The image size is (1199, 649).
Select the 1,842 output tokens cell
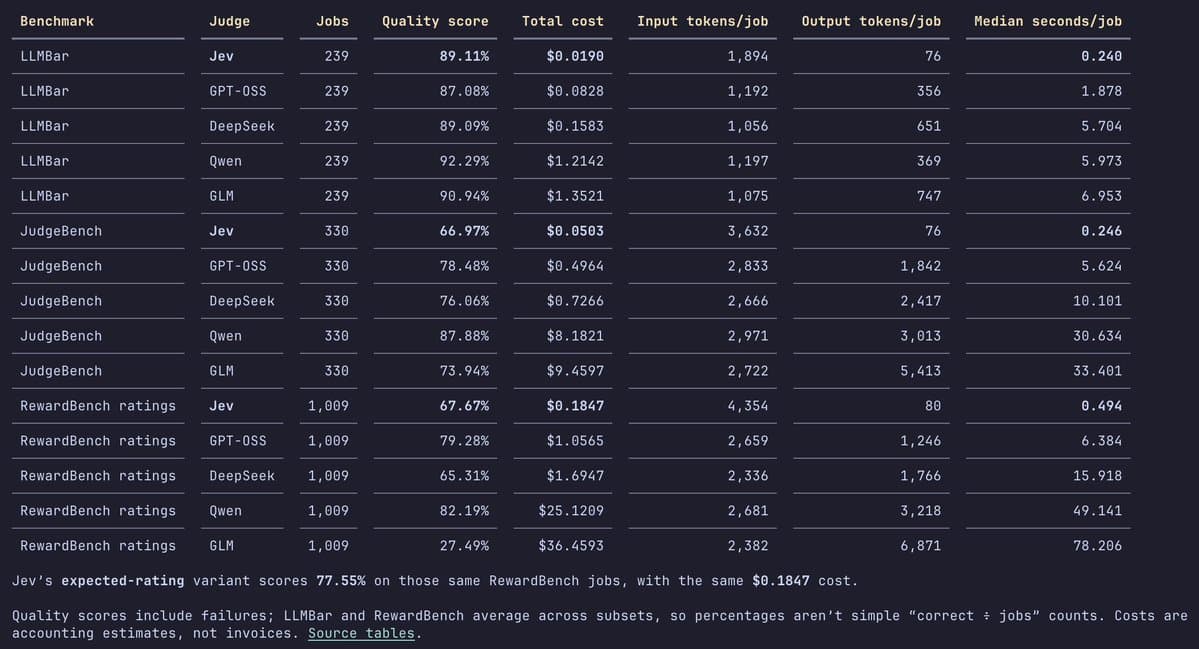(921, 266)
